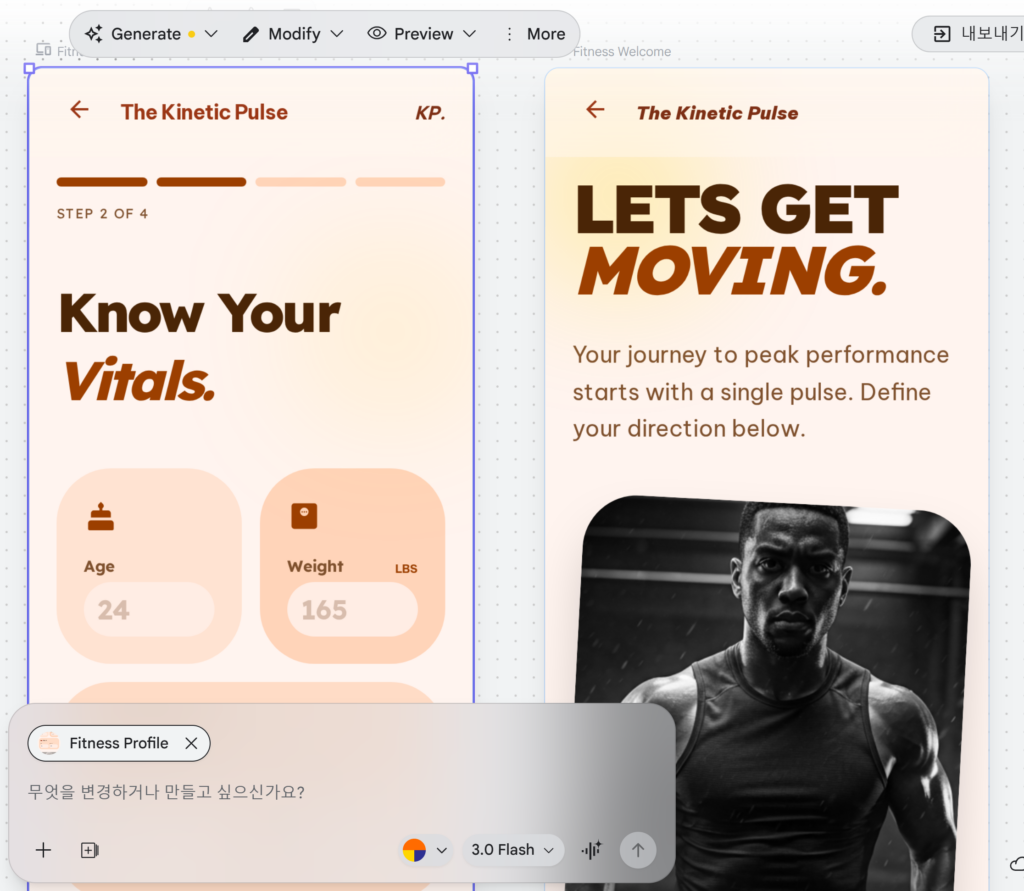Open the More options menu
The height and width of the screenshot is (891, 1024).
pyautogui.click(x=536, y=34)
